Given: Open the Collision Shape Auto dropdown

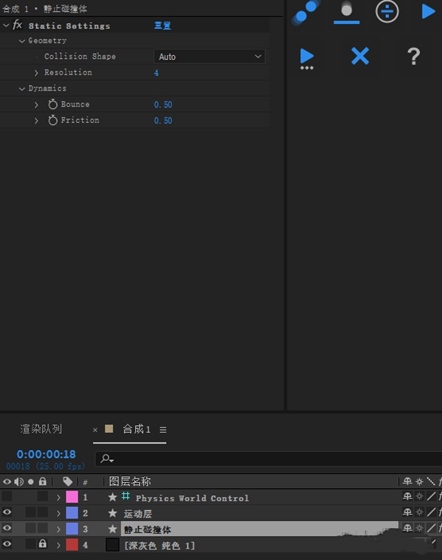Looking at the screenshot, I should [209, 56].
